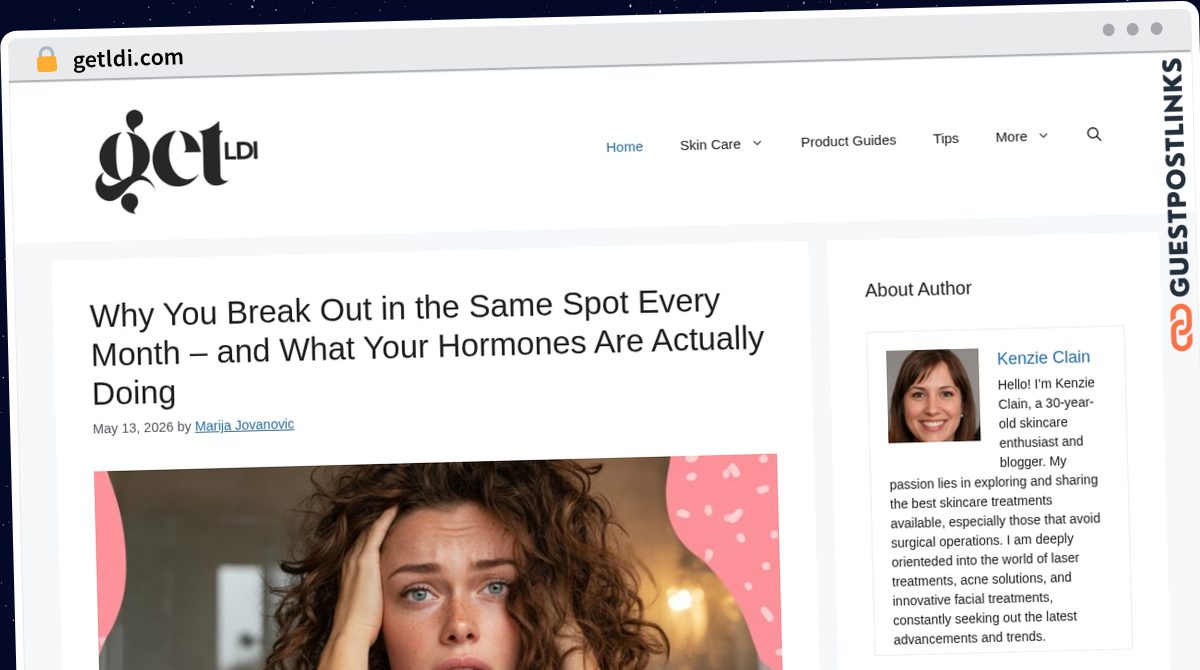
Task: Click the 'About Author' sidebar heading
Action: coord(918,289)
